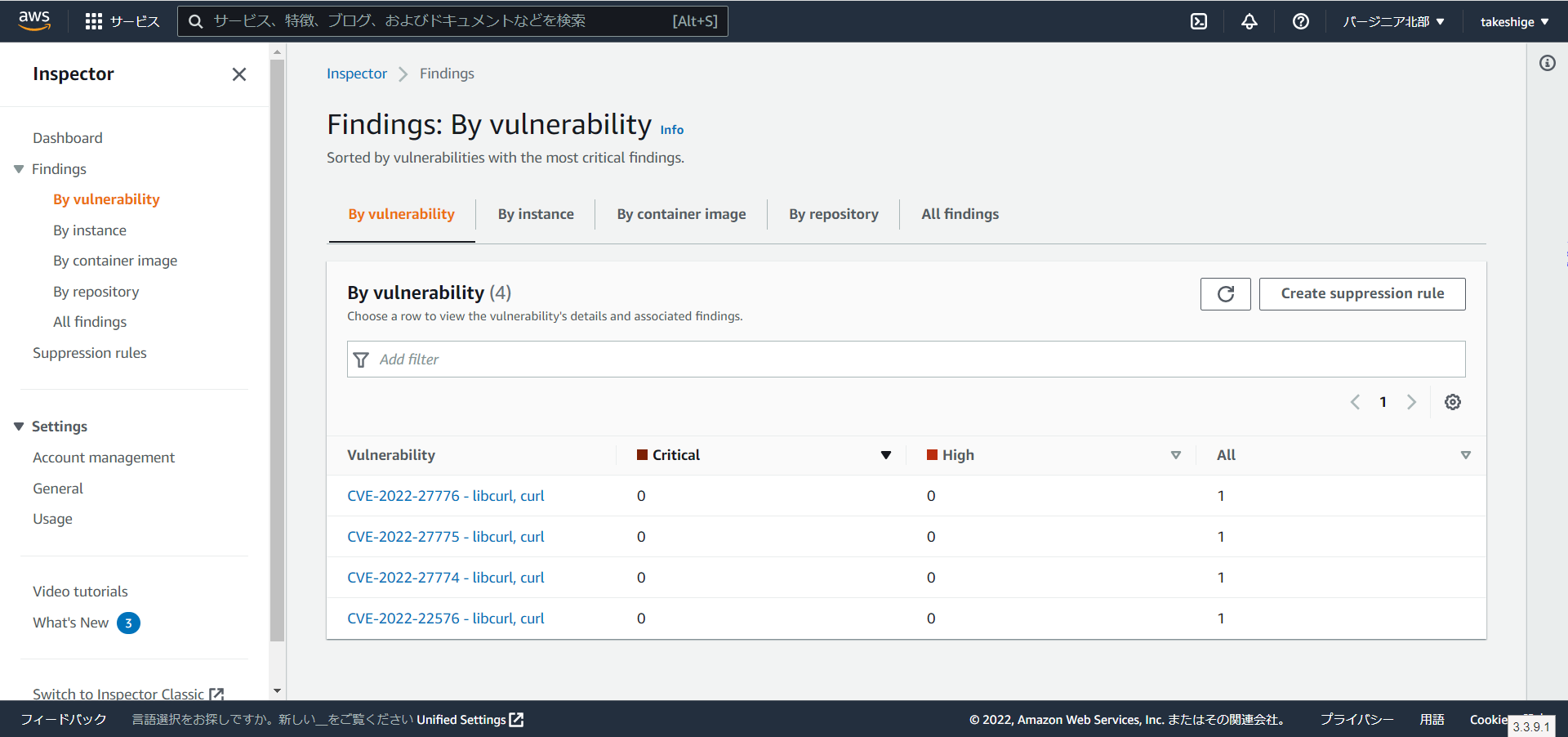This screenshot has height=737, width=1568.
Task: Click the filter funnel icon
Action: [361, 360]
